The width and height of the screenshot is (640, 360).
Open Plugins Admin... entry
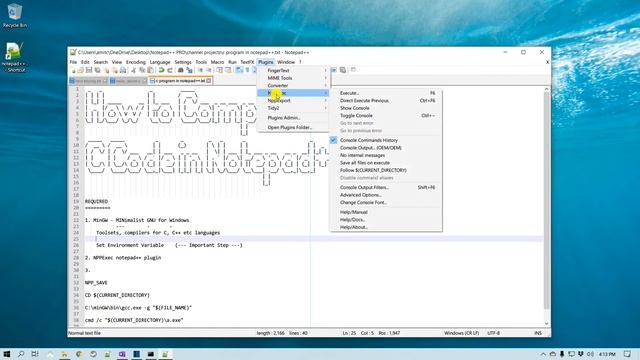tap(293, 118)
